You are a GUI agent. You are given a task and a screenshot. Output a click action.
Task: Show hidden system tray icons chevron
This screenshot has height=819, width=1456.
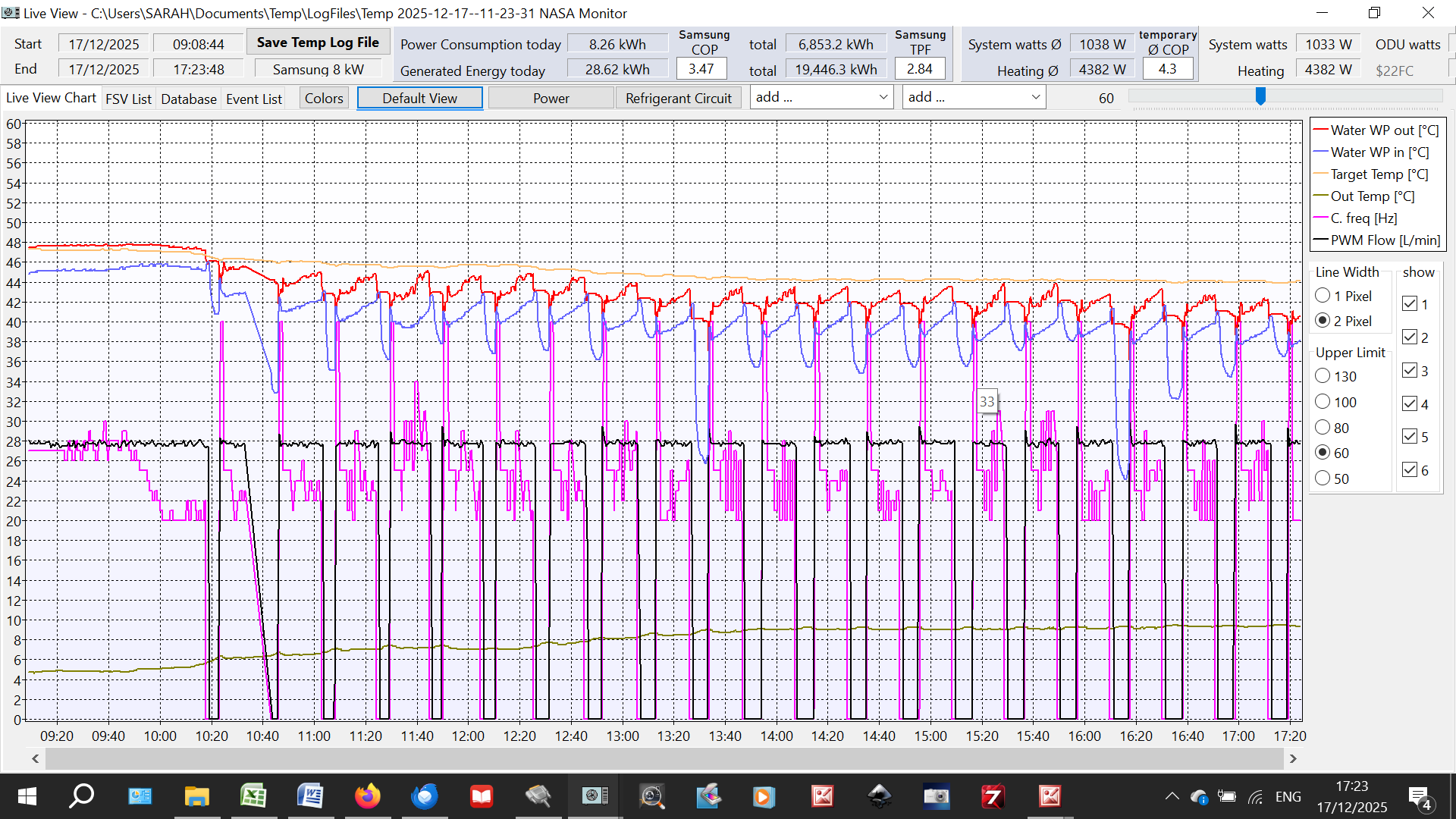coord(1172,796)
